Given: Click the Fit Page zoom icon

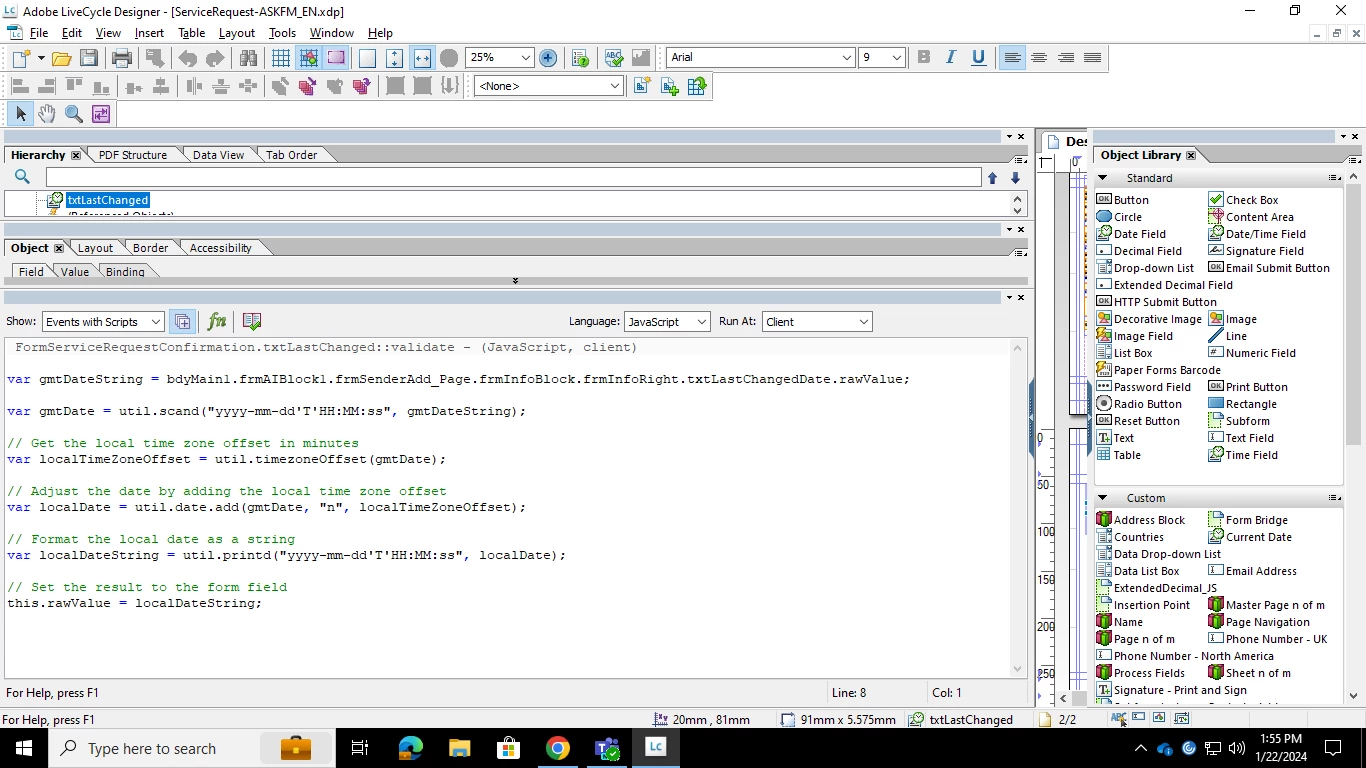Looking at the screenshot, I should click(395, 58).
